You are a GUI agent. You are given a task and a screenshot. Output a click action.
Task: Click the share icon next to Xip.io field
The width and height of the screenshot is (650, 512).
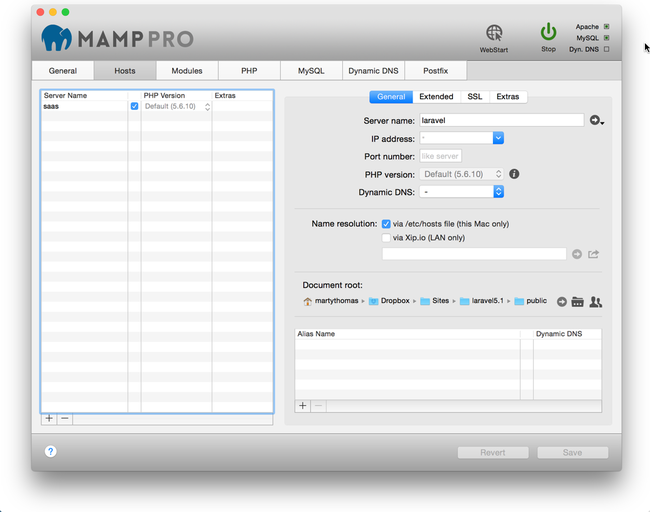tap(594, 254)
